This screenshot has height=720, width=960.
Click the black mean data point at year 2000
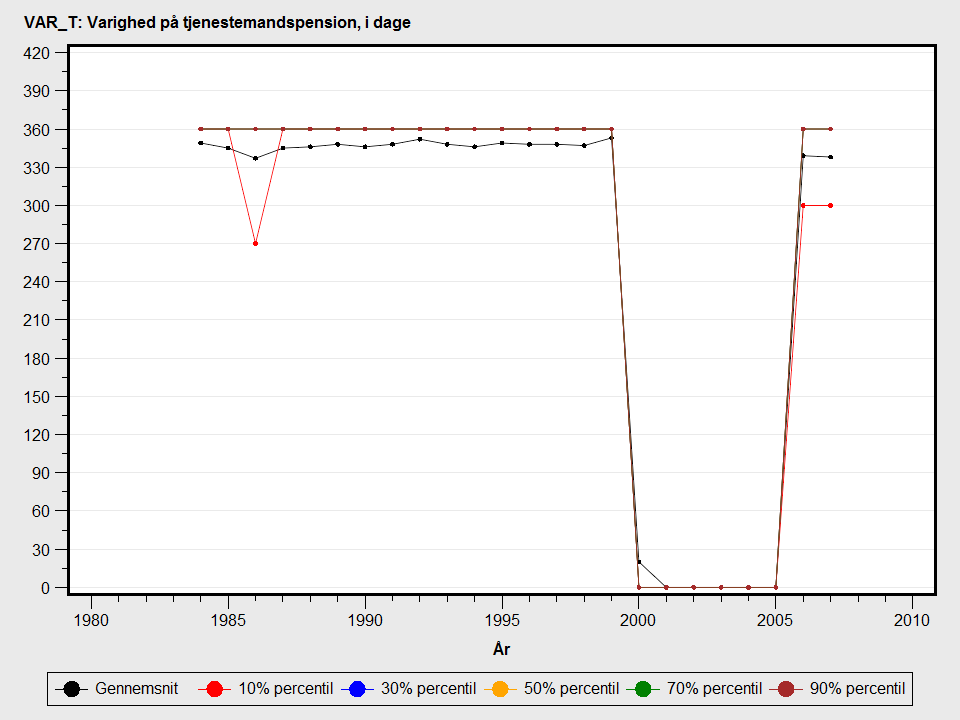click(x=639, y=562)
